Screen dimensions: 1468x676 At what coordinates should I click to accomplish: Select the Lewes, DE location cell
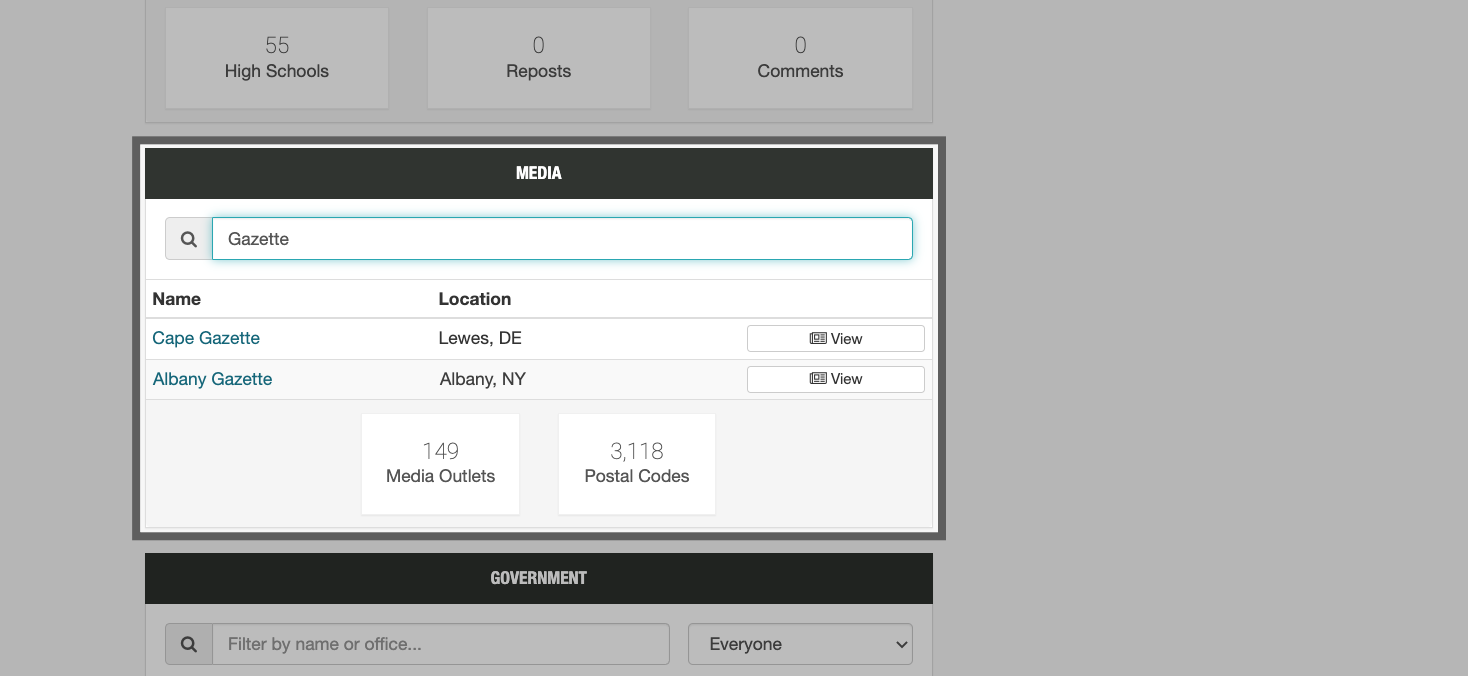(x=480, y=338)
